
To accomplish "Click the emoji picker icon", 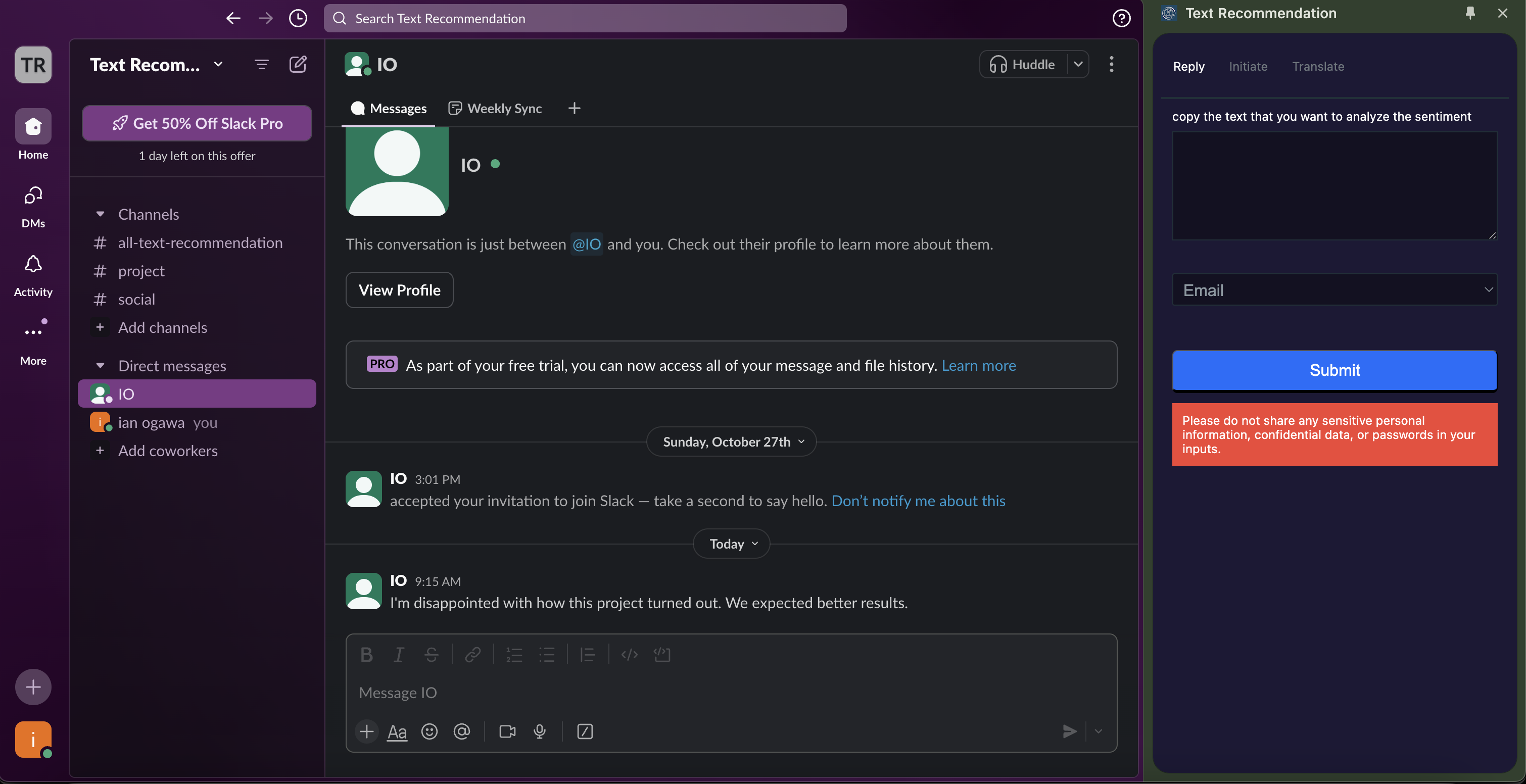I will click(x=429, y=731).
